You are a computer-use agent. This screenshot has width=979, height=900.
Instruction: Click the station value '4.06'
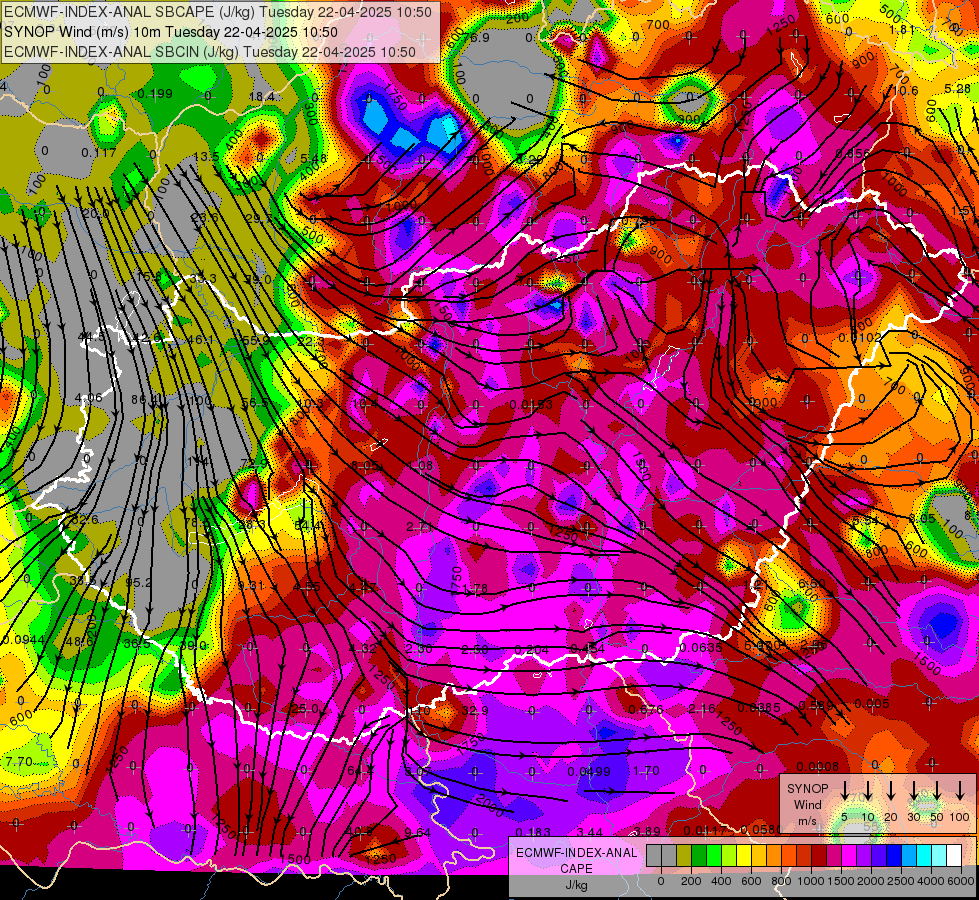point(88,398)
